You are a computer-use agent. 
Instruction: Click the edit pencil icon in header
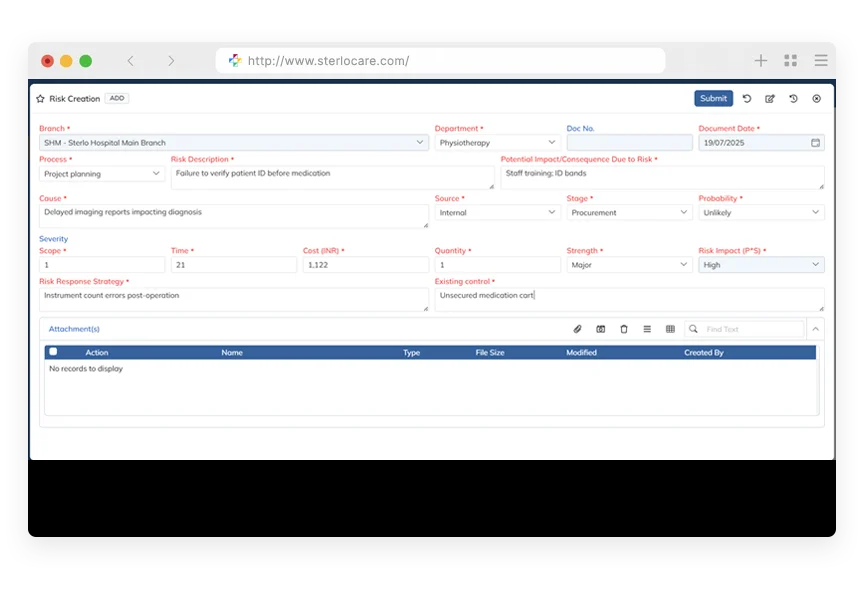point(770,99)
